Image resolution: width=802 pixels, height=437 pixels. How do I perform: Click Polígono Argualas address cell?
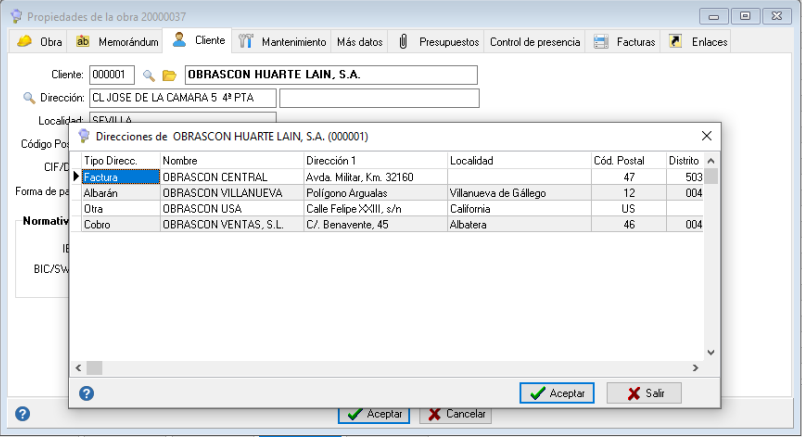point(375,193)
